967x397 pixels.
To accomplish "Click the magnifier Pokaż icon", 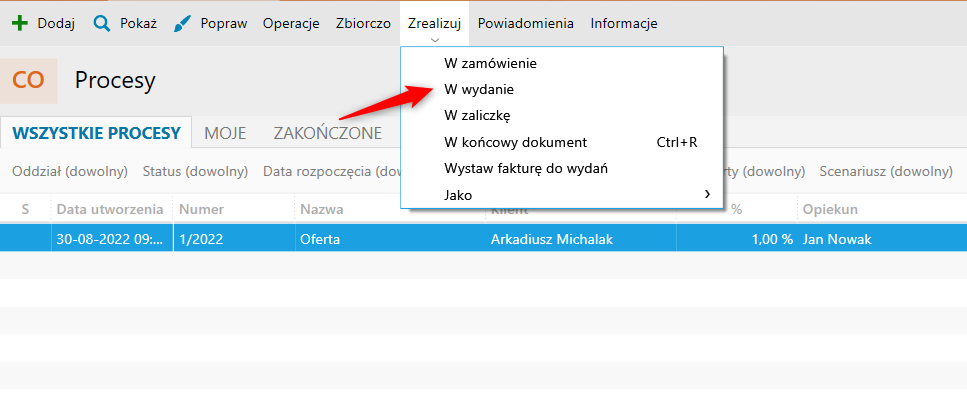I will point(102,23).
